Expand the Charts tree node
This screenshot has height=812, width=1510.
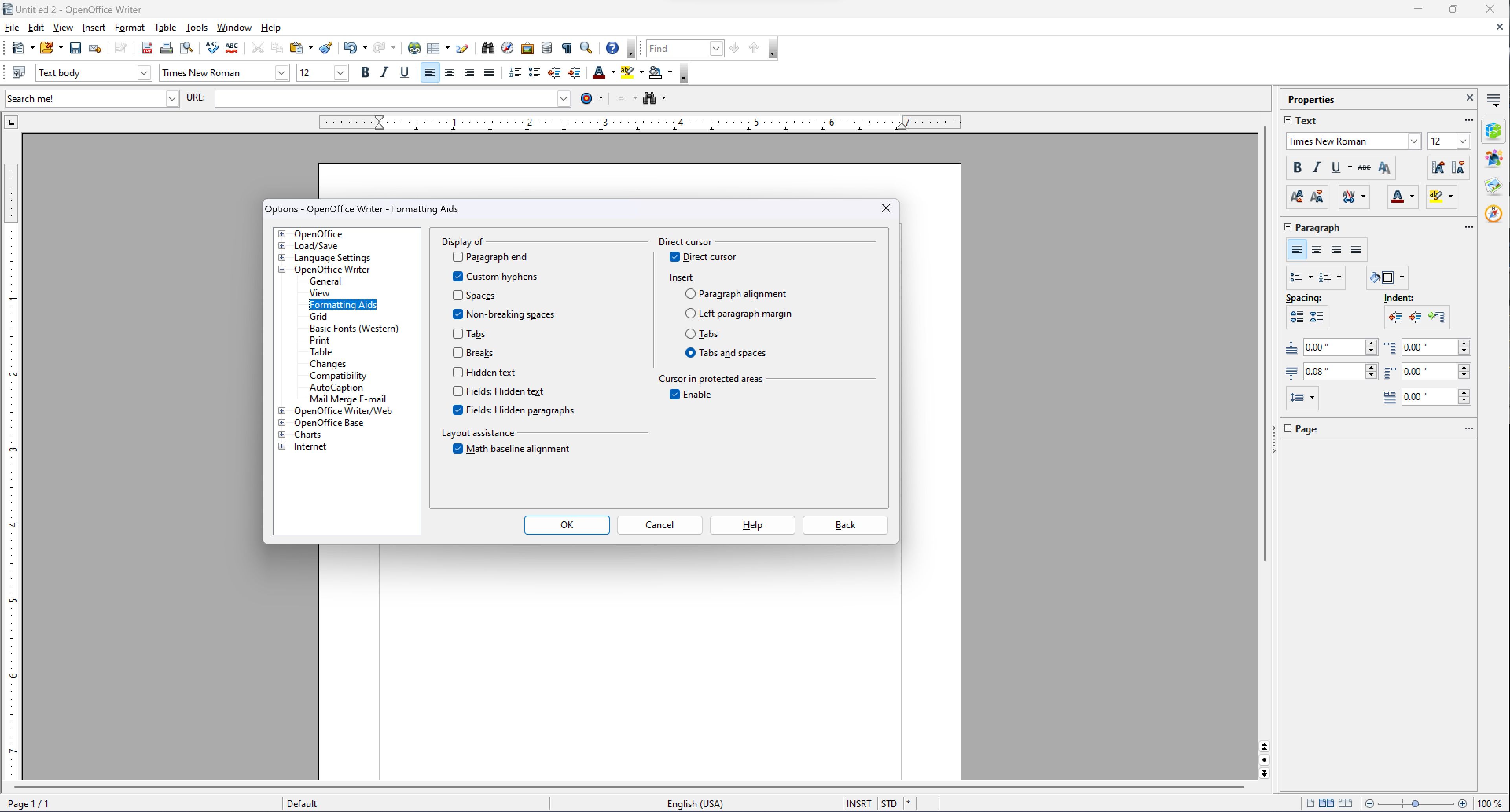point(282,434)
